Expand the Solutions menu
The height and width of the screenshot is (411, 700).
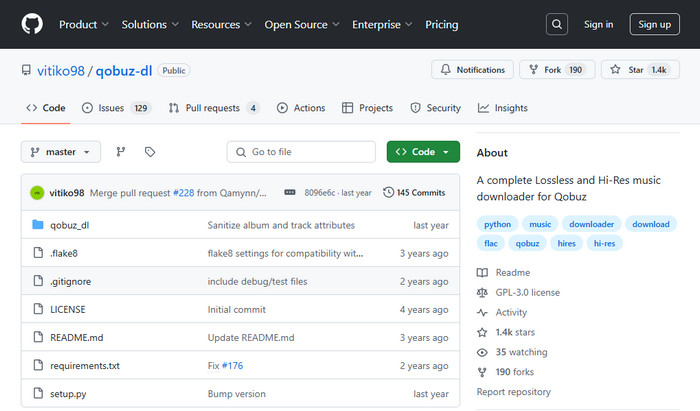[x=150, y=25]
